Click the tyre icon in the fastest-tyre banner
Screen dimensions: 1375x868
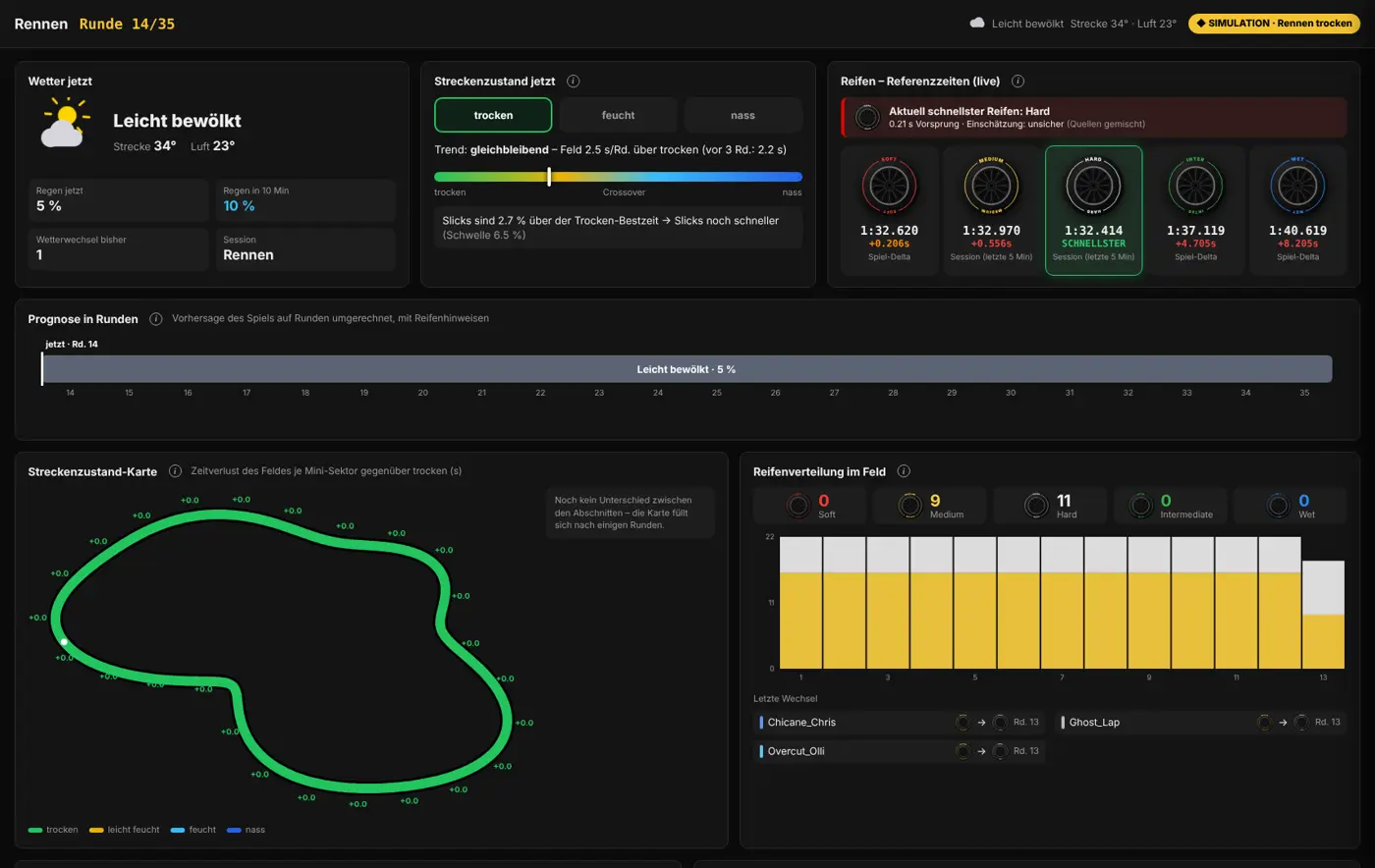pos(867,118)
